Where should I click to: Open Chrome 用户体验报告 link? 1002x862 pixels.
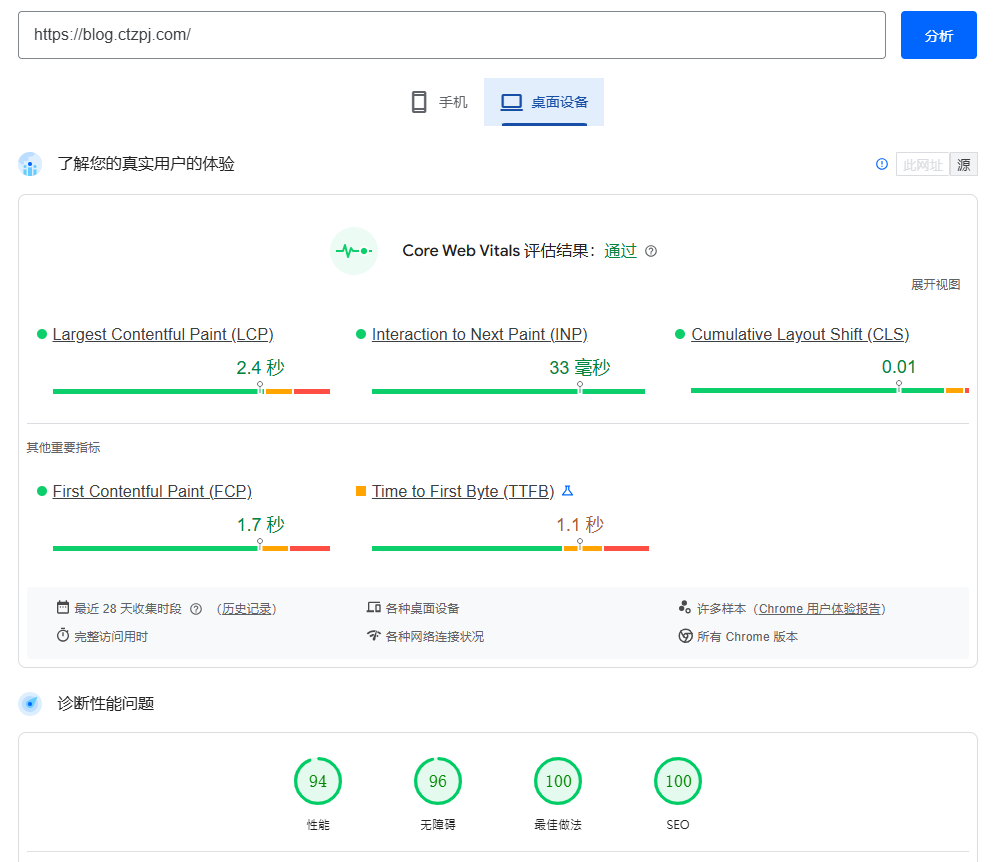click(x=820, y=609)
